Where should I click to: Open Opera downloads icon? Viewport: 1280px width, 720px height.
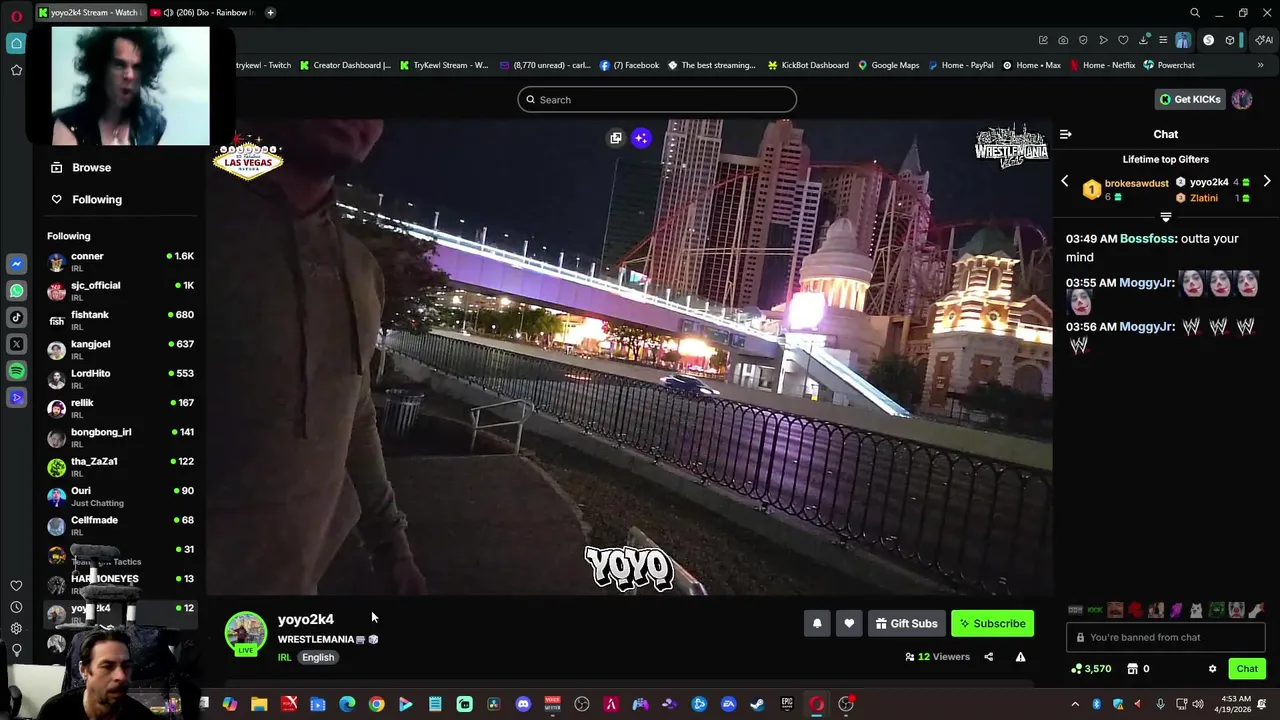pos(1144,40)
